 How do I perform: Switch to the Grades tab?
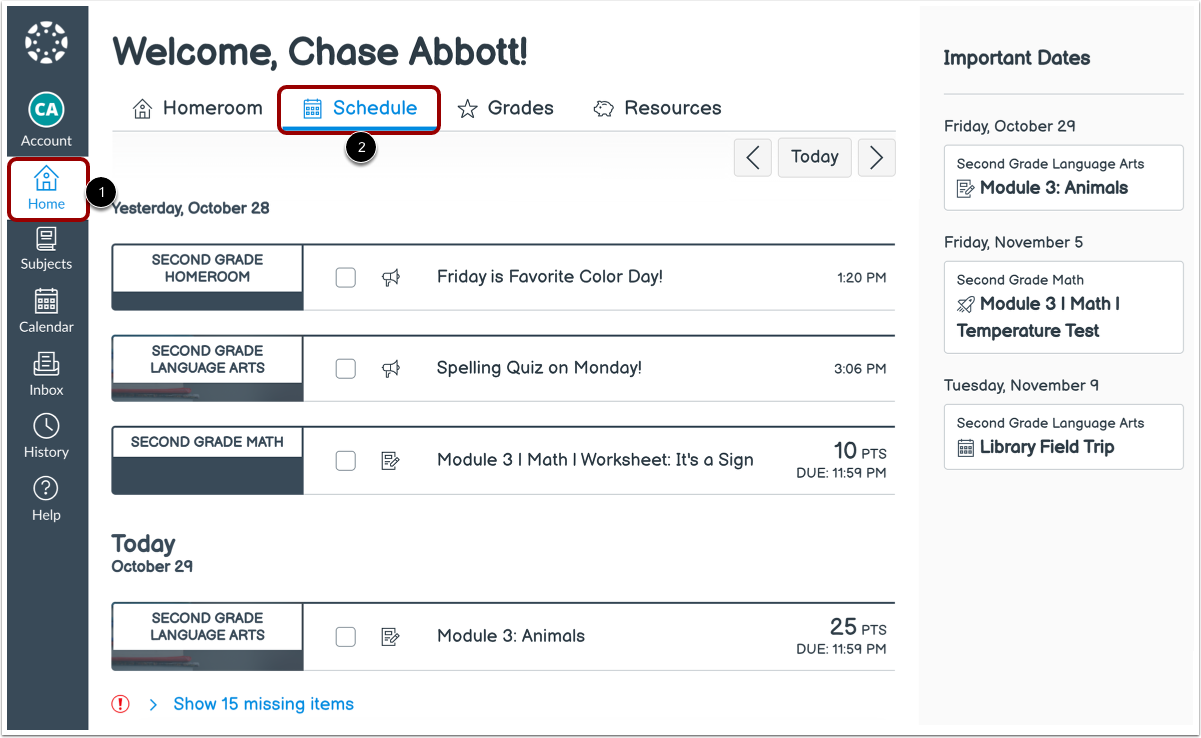(505, 108)
